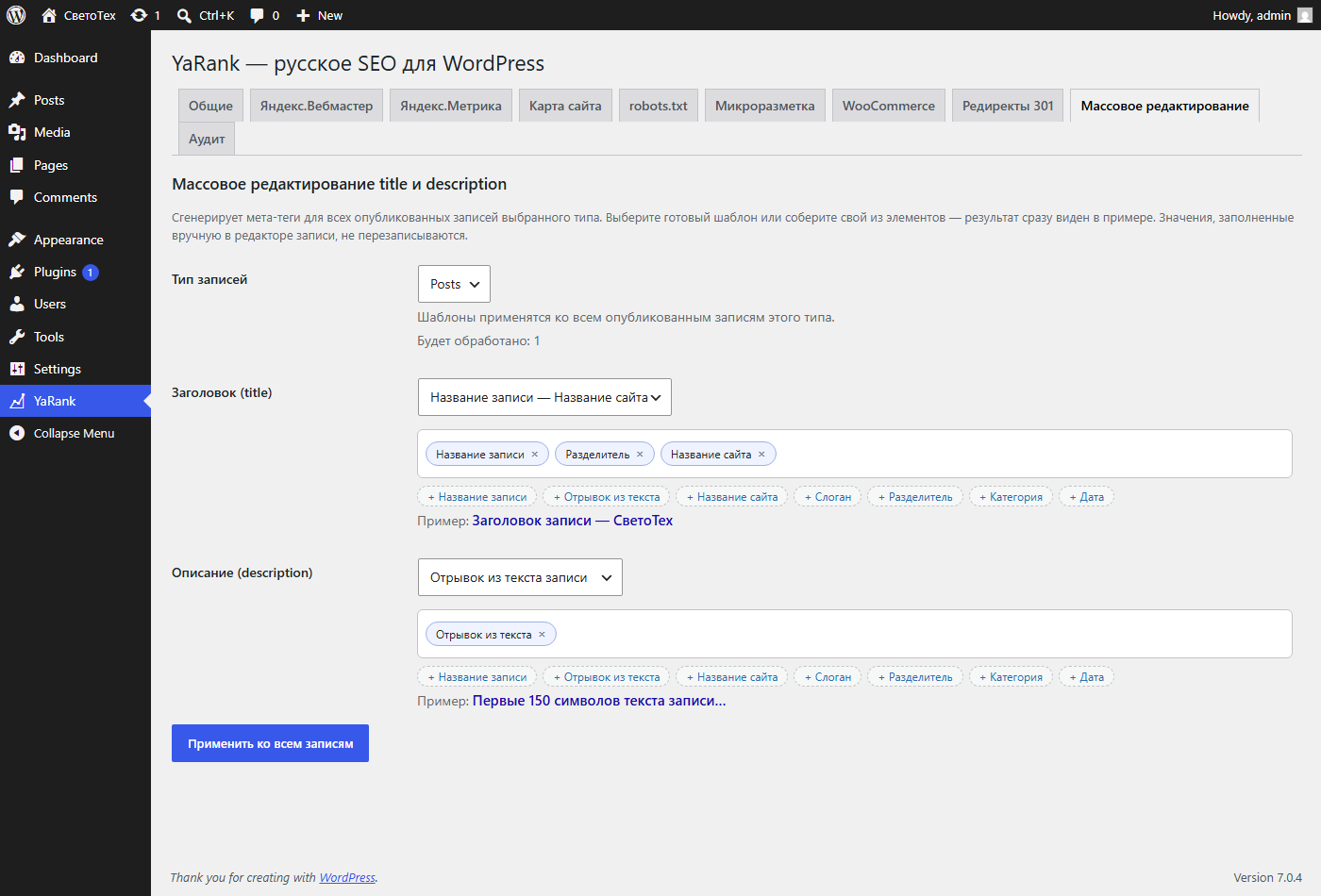Add '+ Отрывок из текста' to the title
Screen dimensions: 1321x896
point(607,496)
